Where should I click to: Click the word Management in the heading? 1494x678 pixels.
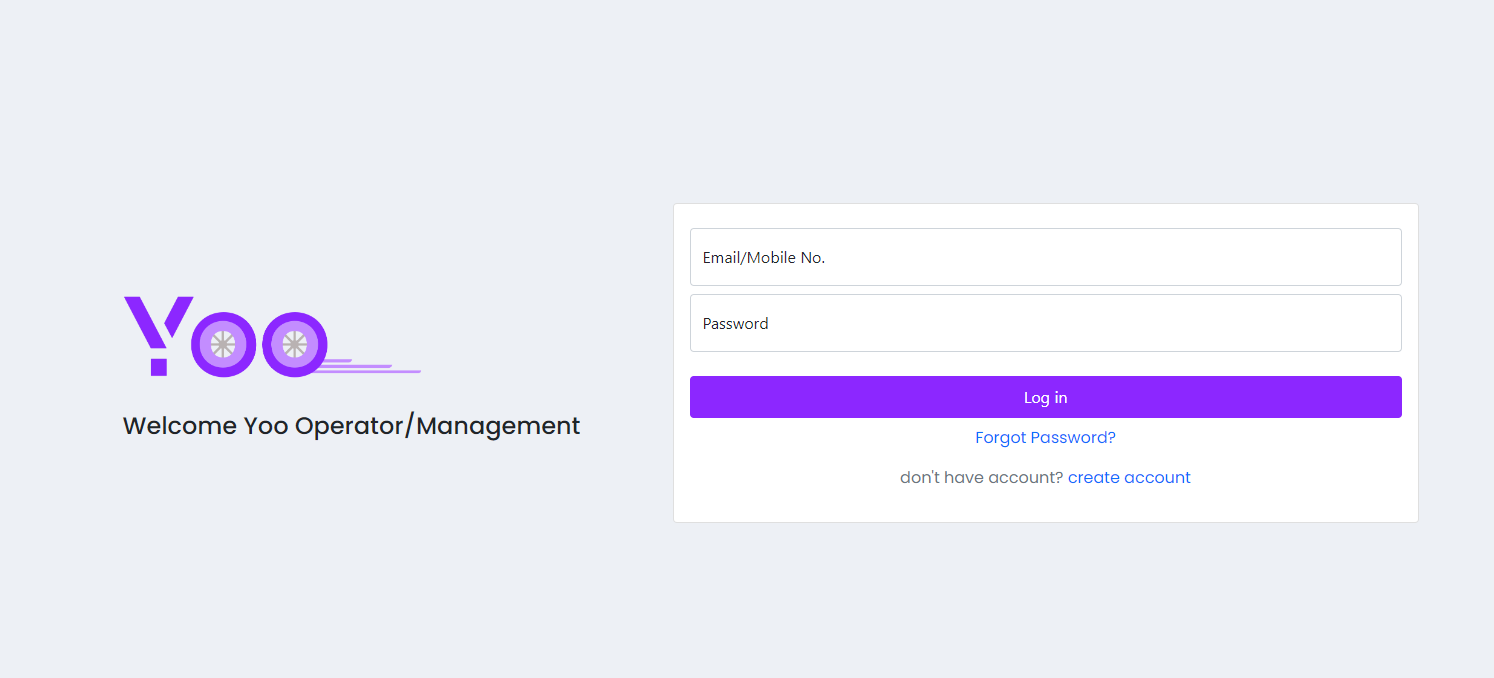tap(498, 426)
